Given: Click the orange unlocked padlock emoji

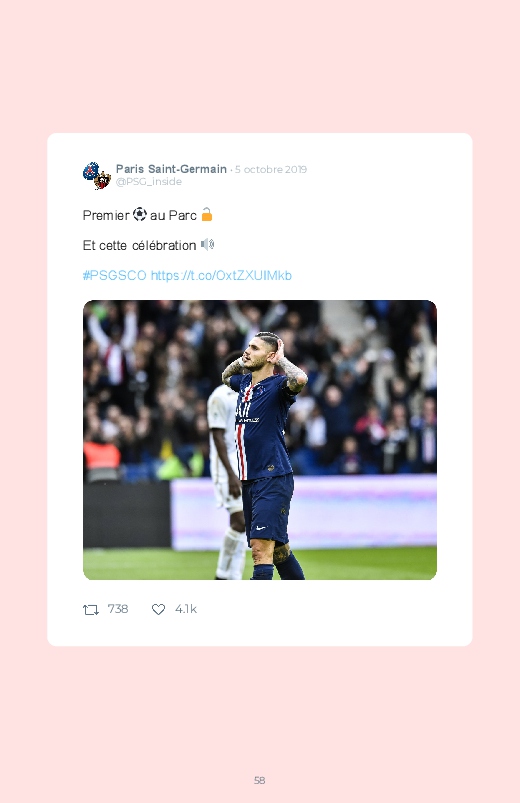Looking at the screenshot, I should click(x=206, y=214).
